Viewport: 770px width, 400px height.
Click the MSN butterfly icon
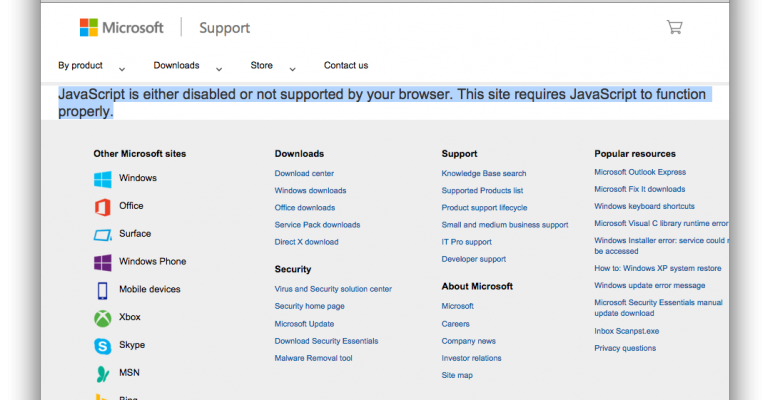(x=102, y=374)
